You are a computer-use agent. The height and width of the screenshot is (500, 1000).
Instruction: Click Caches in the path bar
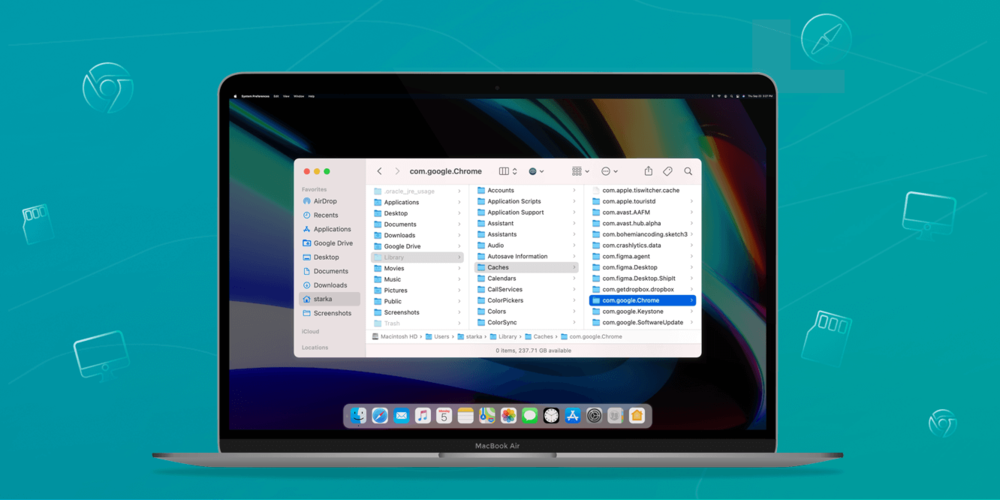539,336
